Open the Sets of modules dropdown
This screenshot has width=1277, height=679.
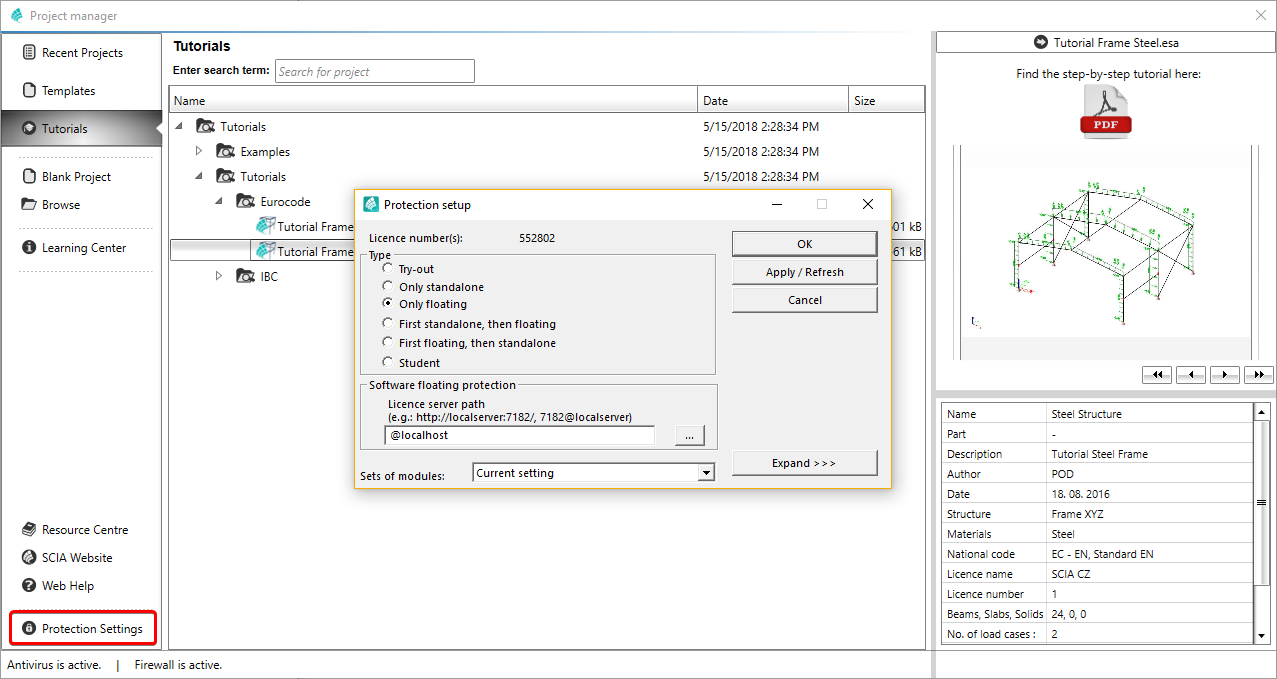click(x=706, y=473)
